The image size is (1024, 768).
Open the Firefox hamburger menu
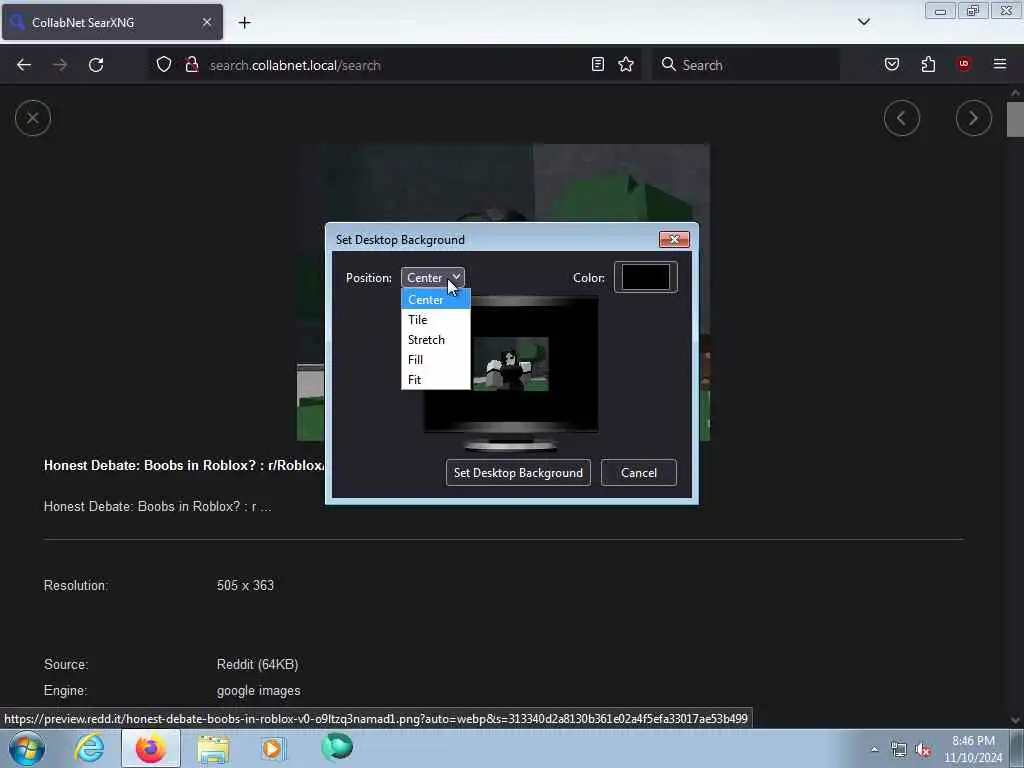coord(1000,64)
